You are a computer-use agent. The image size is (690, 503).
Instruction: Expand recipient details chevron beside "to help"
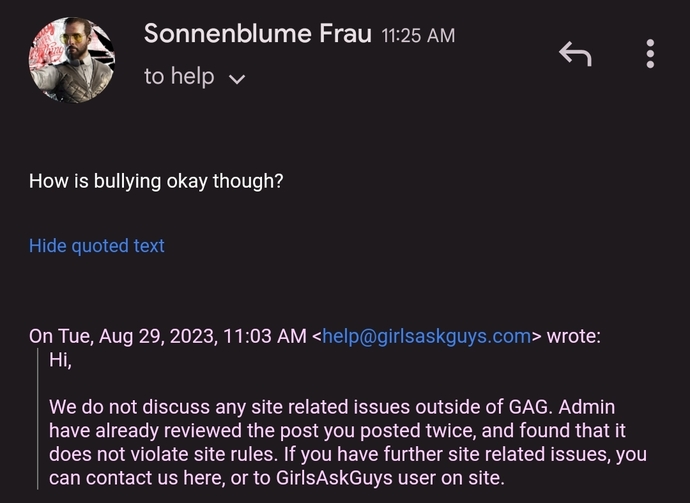[x=237, y=79]
